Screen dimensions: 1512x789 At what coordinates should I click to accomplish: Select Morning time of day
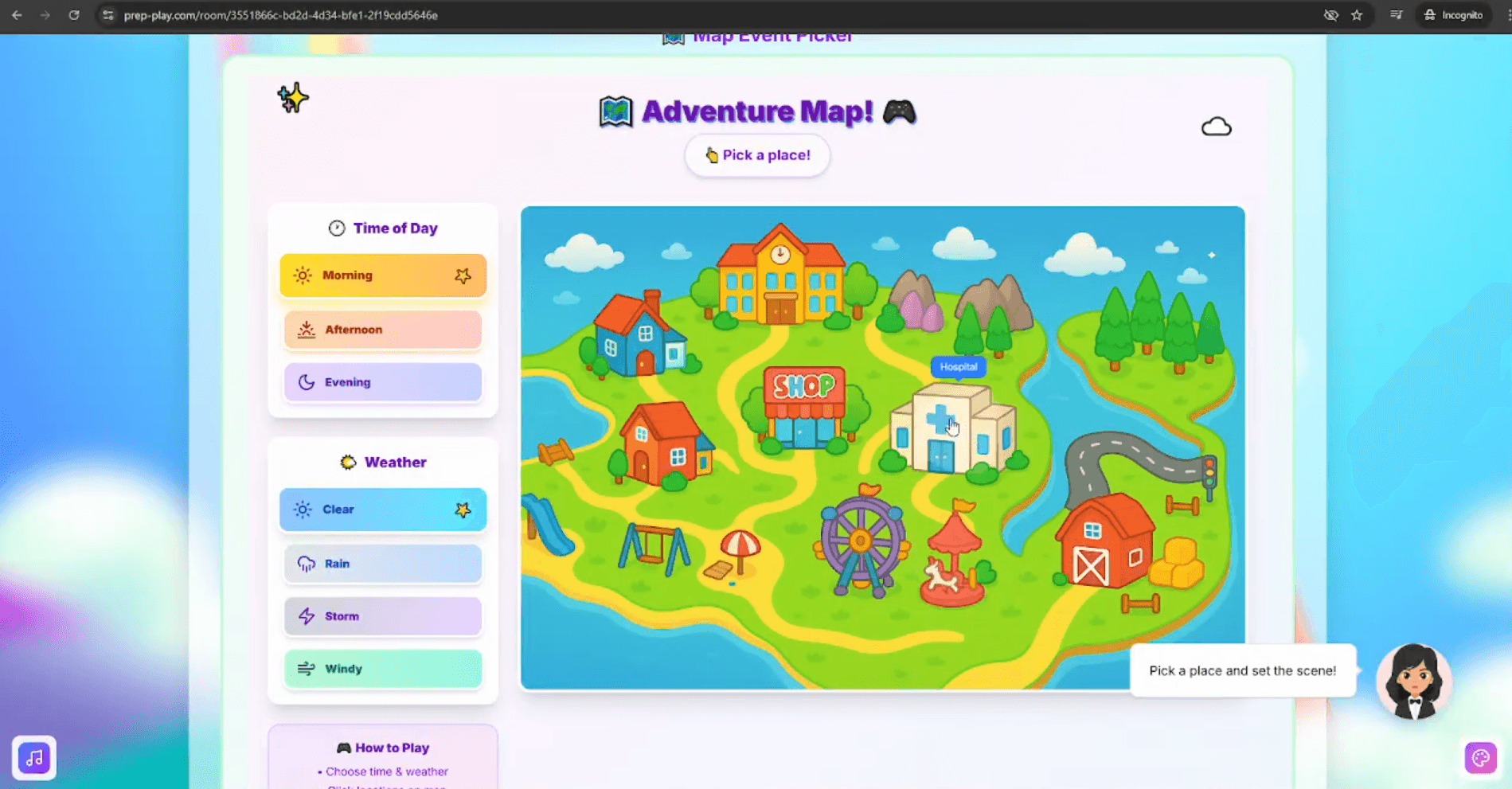383,275
